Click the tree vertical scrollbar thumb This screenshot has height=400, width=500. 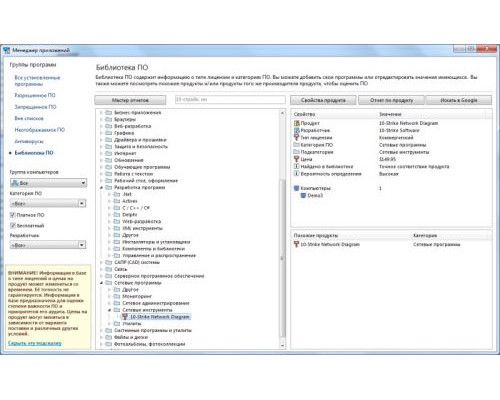(x=282, y=258)
